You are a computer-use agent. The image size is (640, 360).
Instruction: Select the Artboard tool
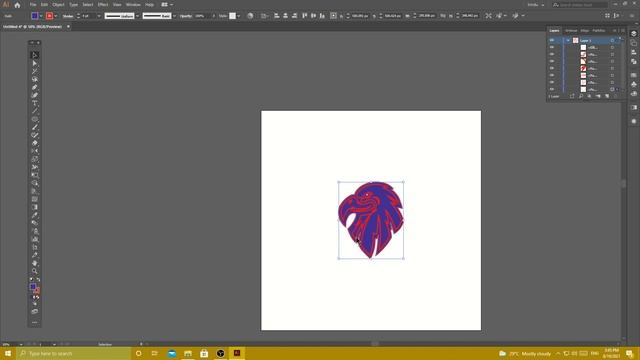tap(35, 247)
